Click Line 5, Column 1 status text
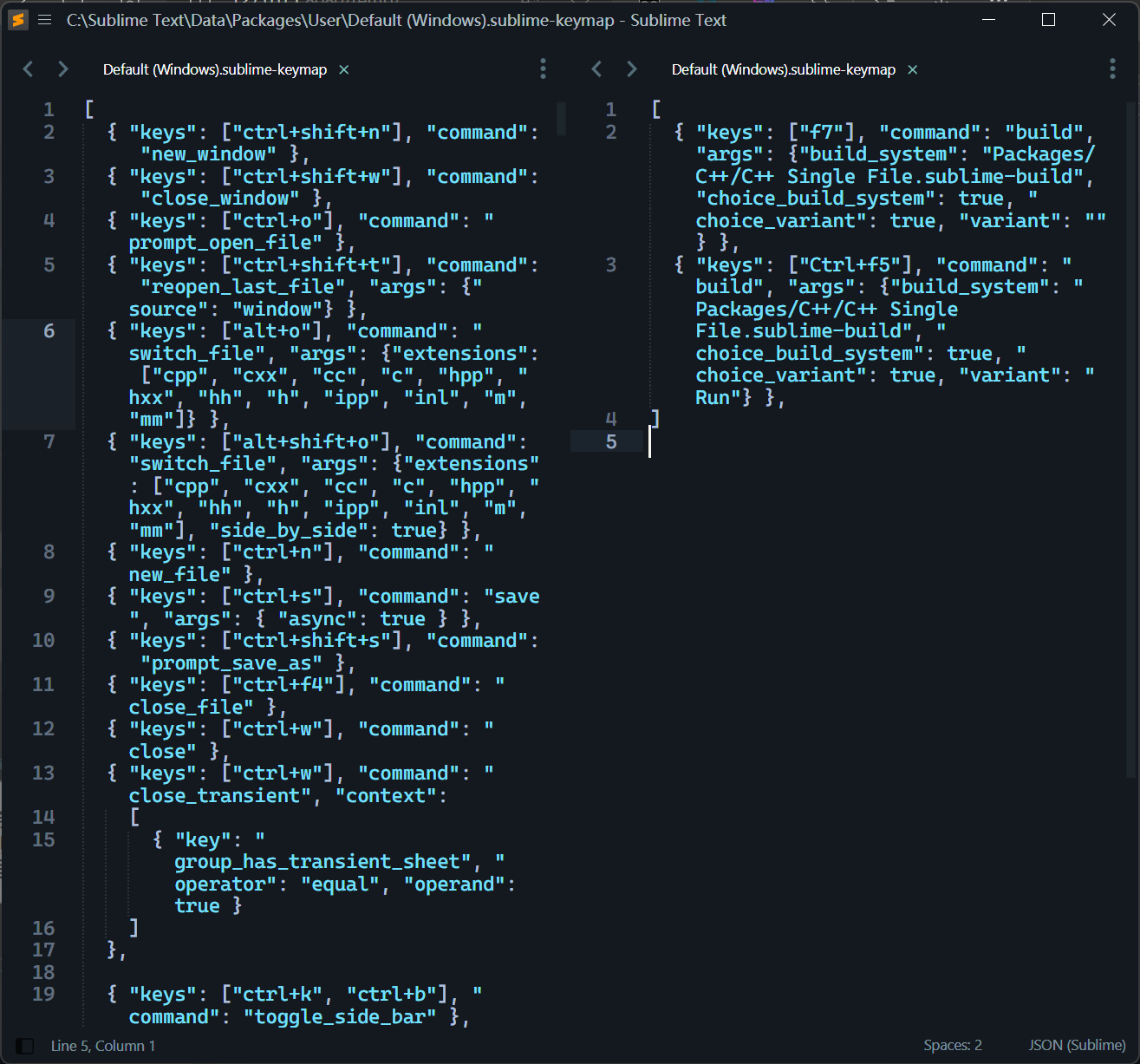The image size is (1140, 1064). click(103, 1046)
